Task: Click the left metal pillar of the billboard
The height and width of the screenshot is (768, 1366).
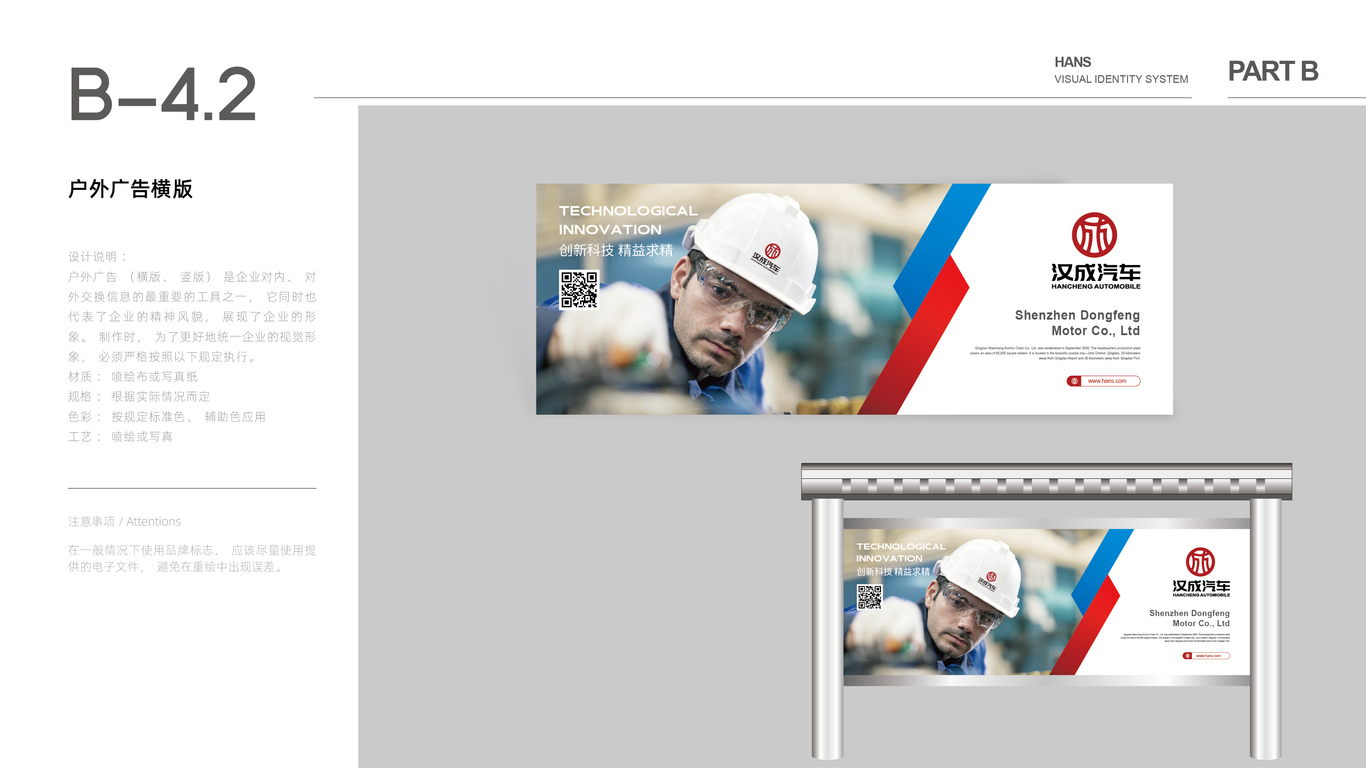Action: (x=827, y=629)
